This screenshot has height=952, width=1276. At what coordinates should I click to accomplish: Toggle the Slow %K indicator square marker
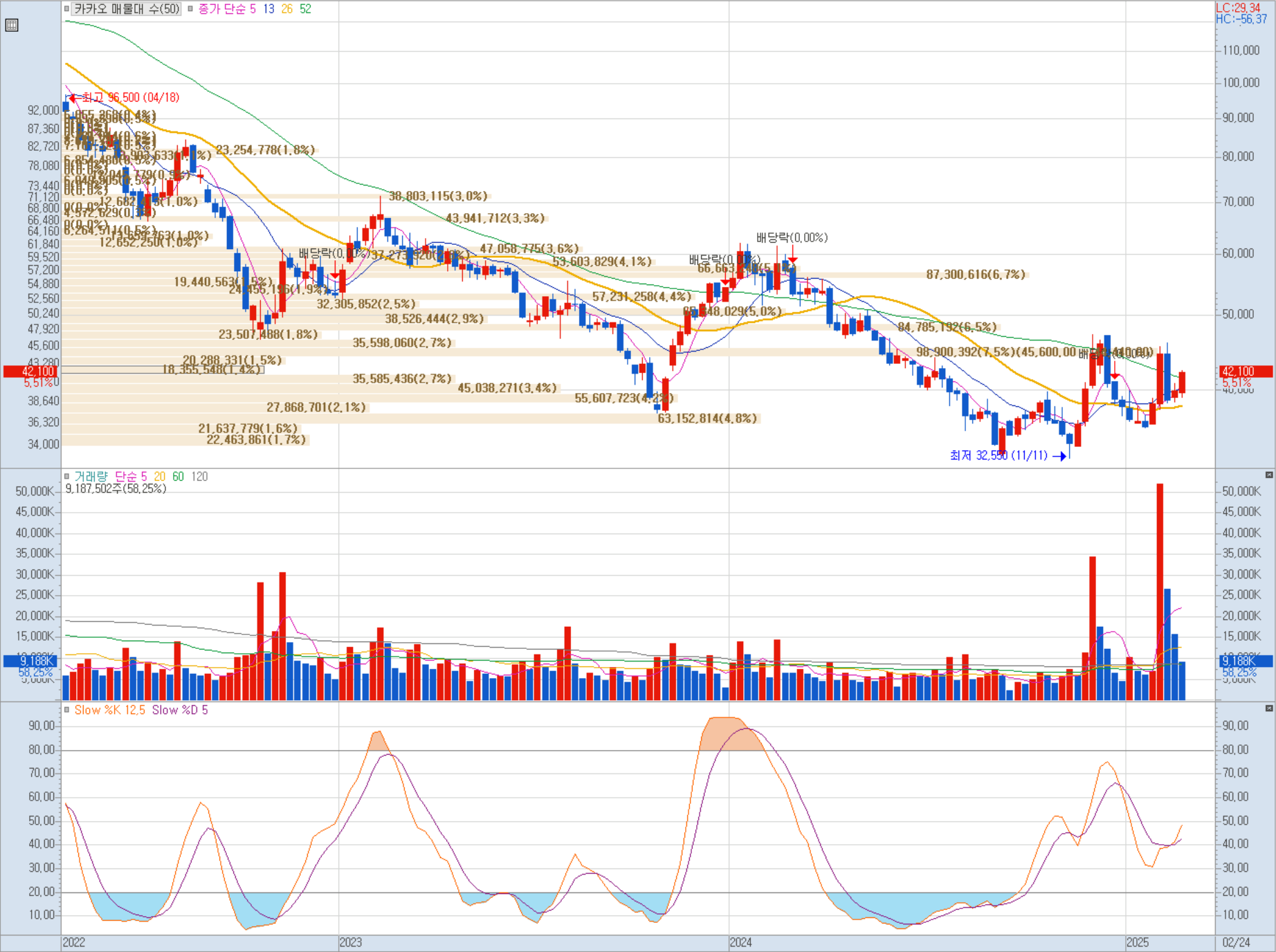[x=66, y=710]
